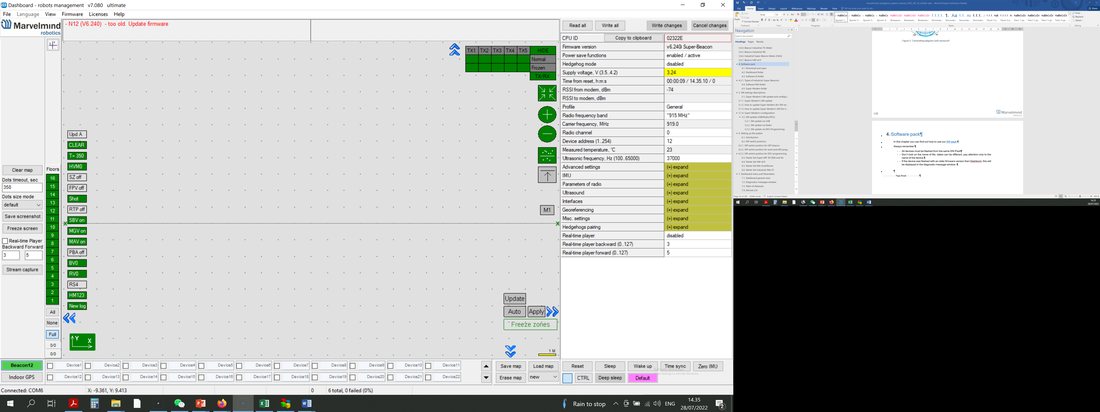Toggle the PBA off button

(76, 252)
